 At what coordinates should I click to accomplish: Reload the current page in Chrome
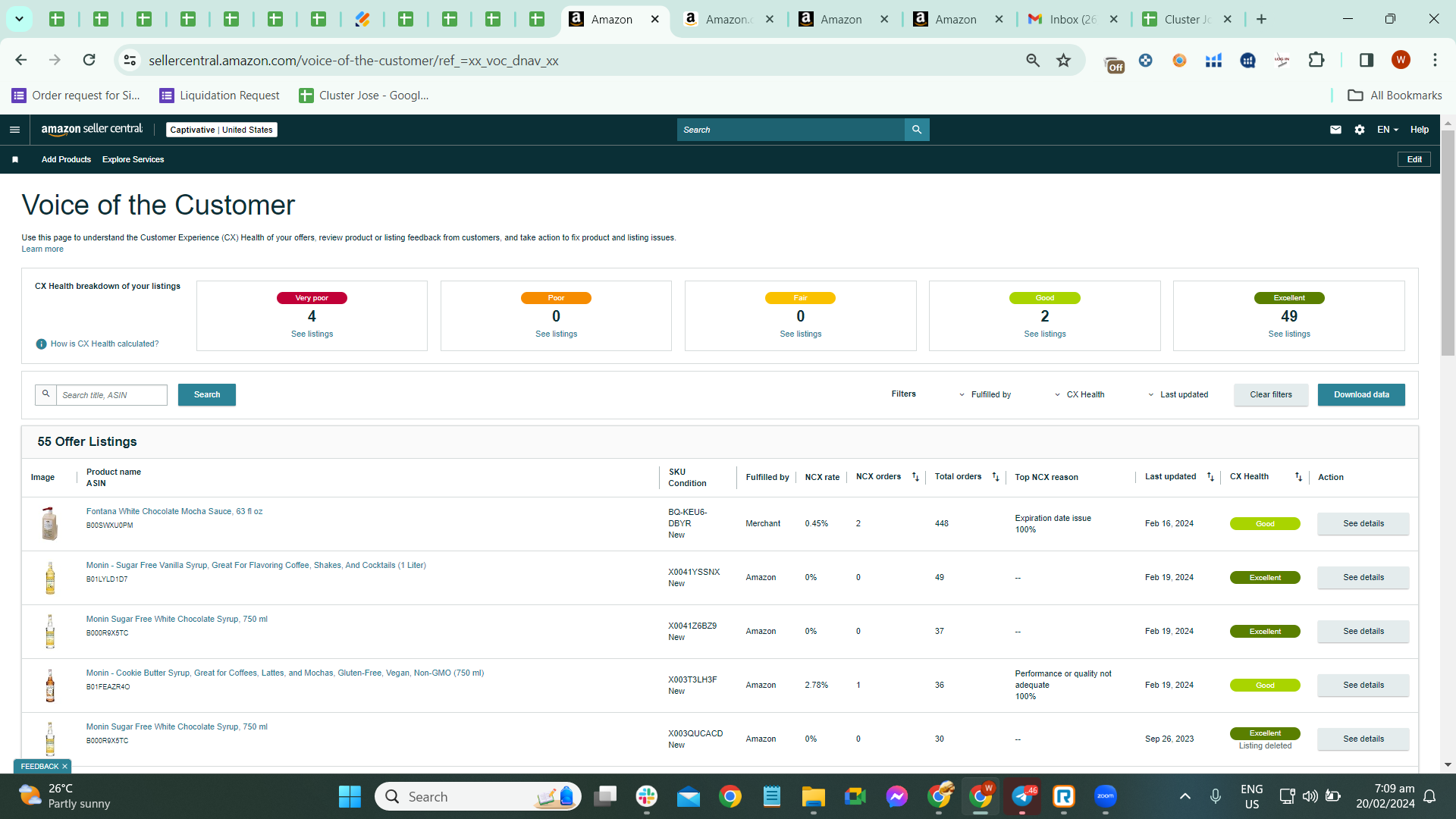[x=89, y=60]
